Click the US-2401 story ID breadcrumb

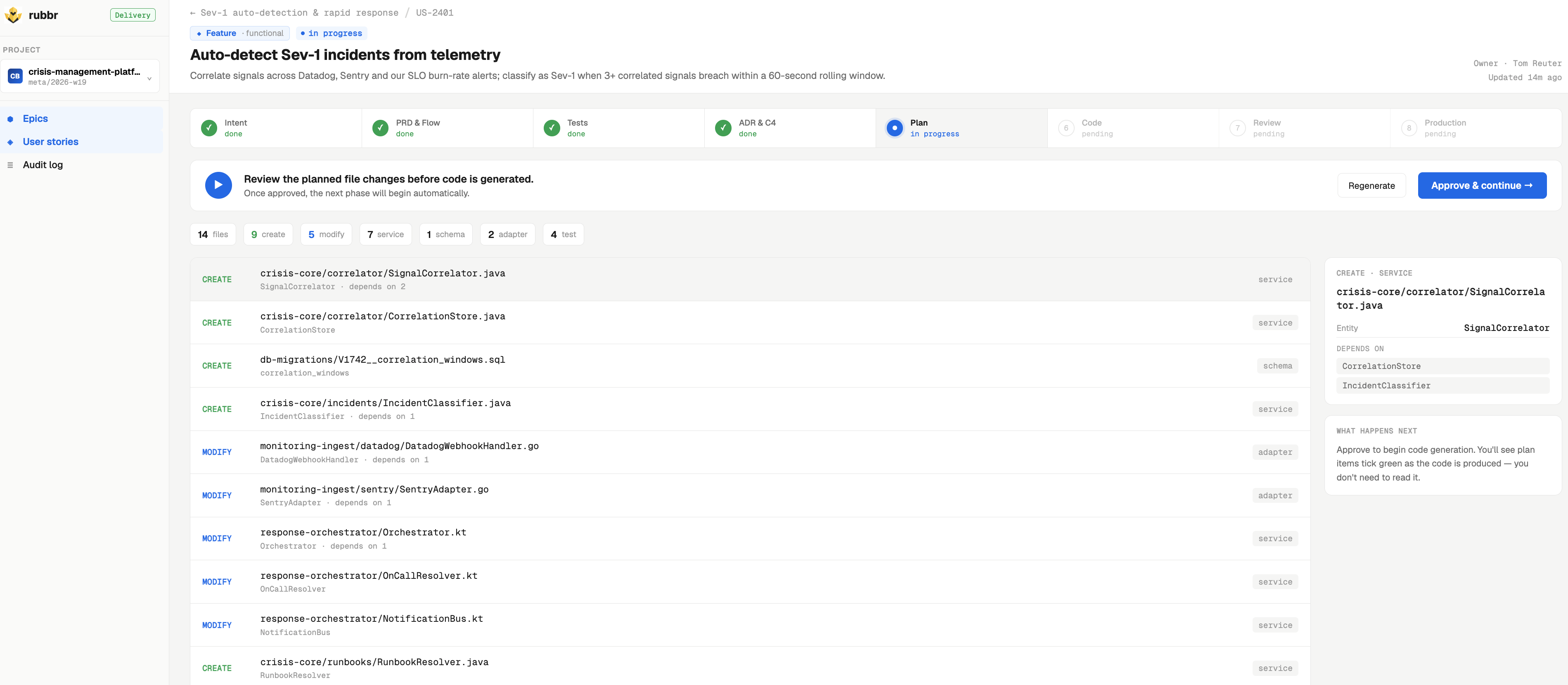coord(435,12)
